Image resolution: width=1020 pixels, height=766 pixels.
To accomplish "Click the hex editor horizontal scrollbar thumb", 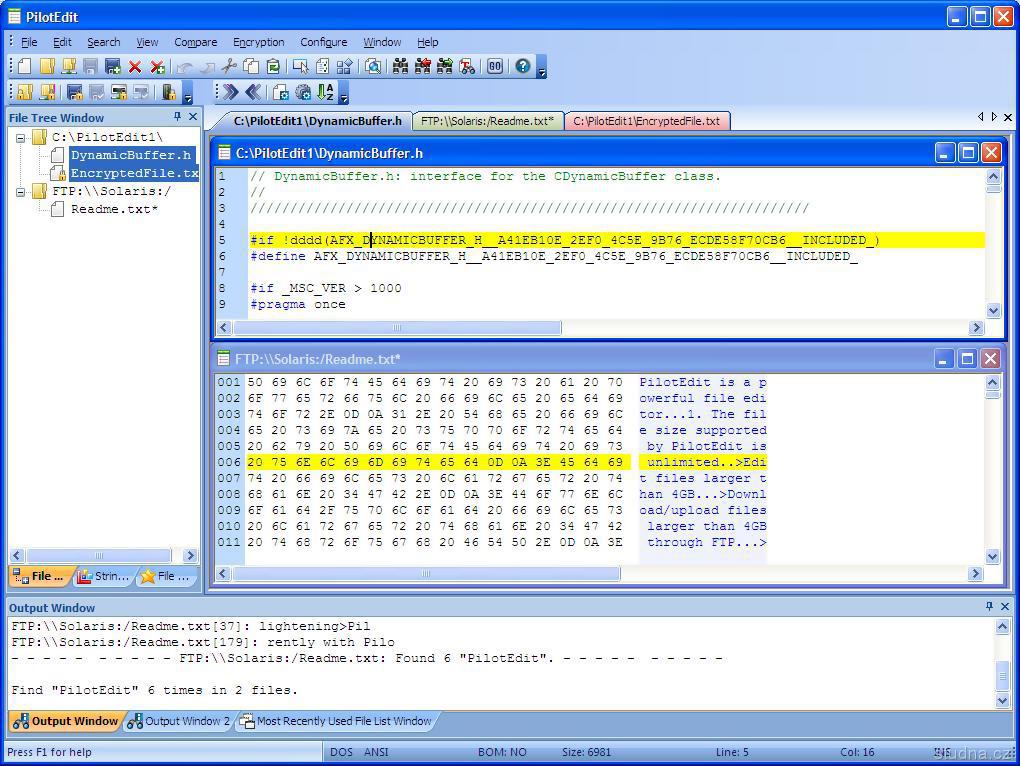I will point(426,574).
